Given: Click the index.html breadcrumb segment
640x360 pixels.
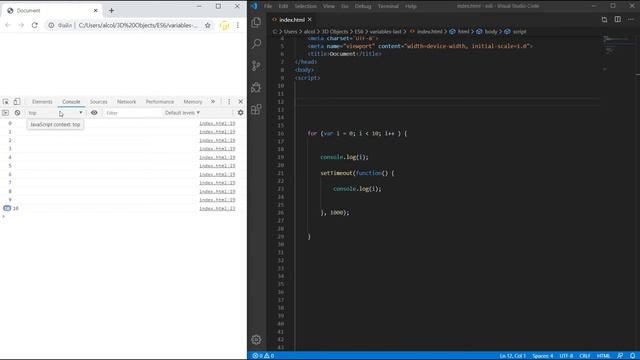Looking at the screenshot, I should click(429, 31).
